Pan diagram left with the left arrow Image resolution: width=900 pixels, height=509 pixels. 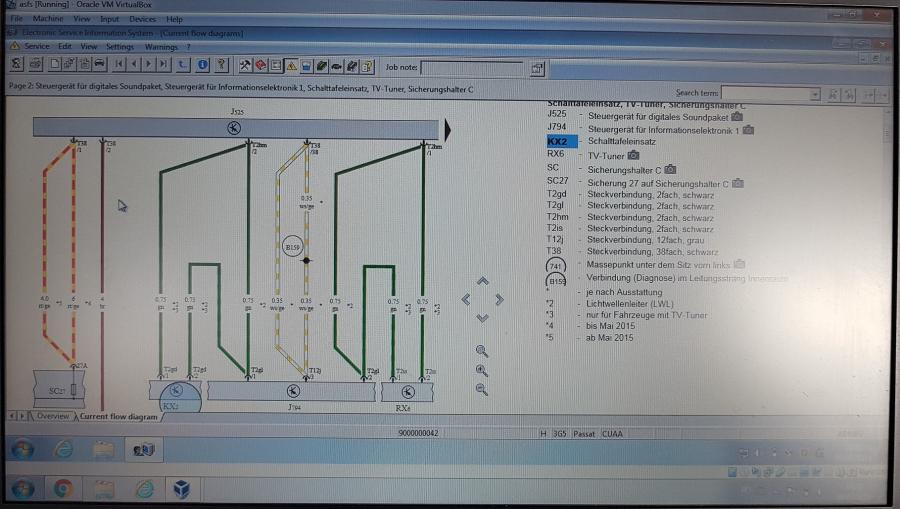click(466, 299)
